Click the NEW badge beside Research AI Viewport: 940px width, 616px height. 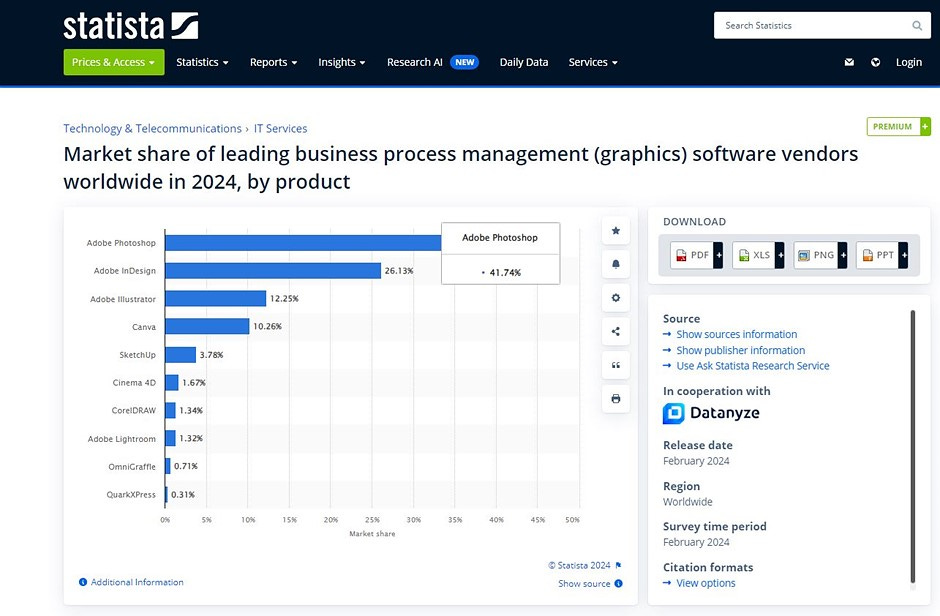click(465, 62)
